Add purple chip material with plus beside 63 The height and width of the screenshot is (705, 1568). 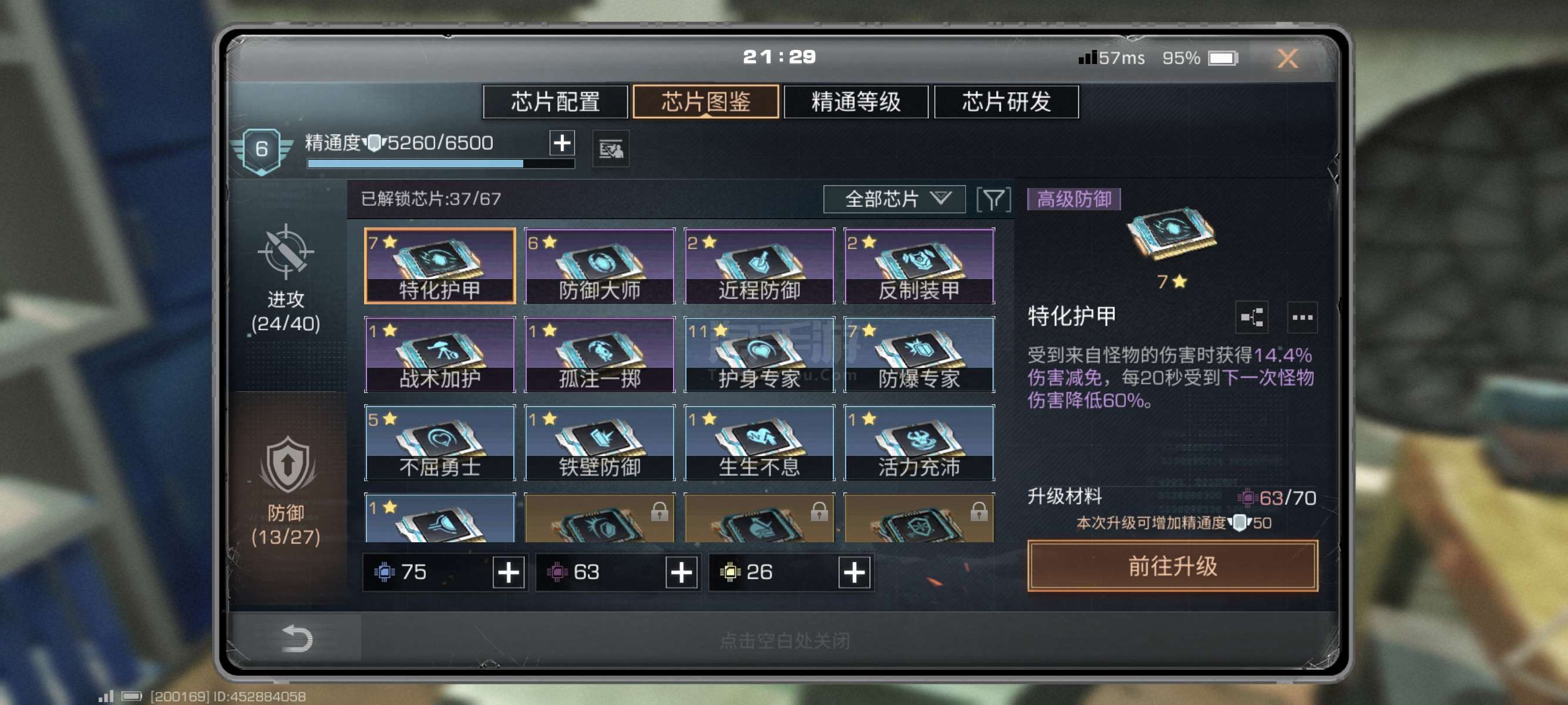pyautogui.click(x=681, y=572)
